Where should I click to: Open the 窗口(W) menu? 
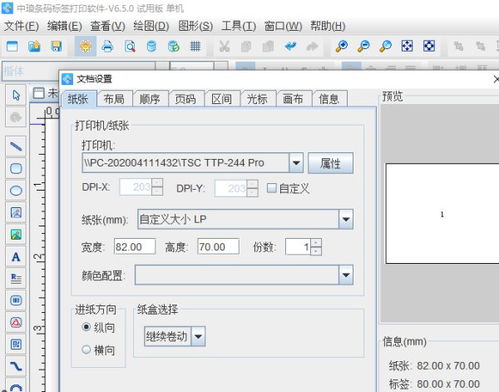(283, 26)
